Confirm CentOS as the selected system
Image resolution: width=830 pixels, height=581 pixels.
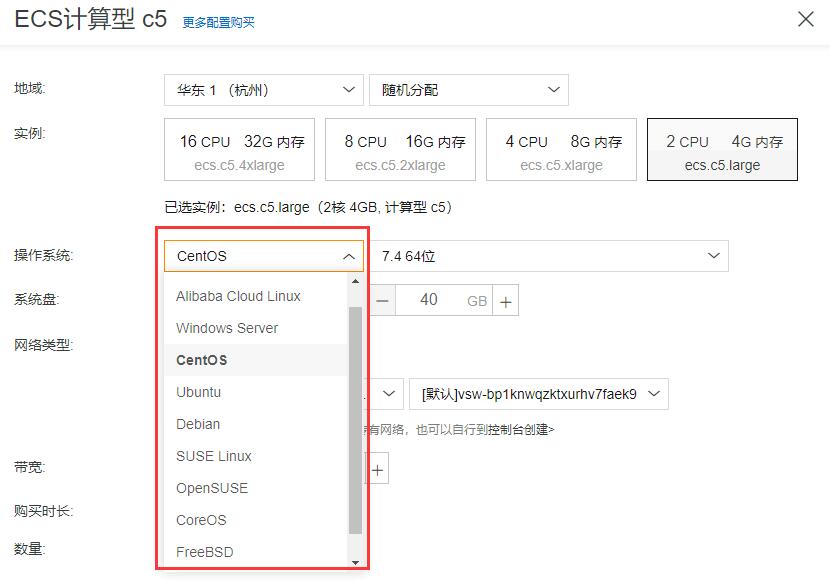click(200, 360)
